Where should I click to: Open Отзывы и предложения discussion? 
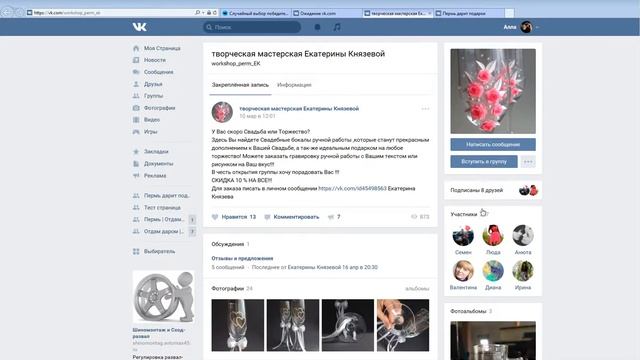click(x=242, y=258)
